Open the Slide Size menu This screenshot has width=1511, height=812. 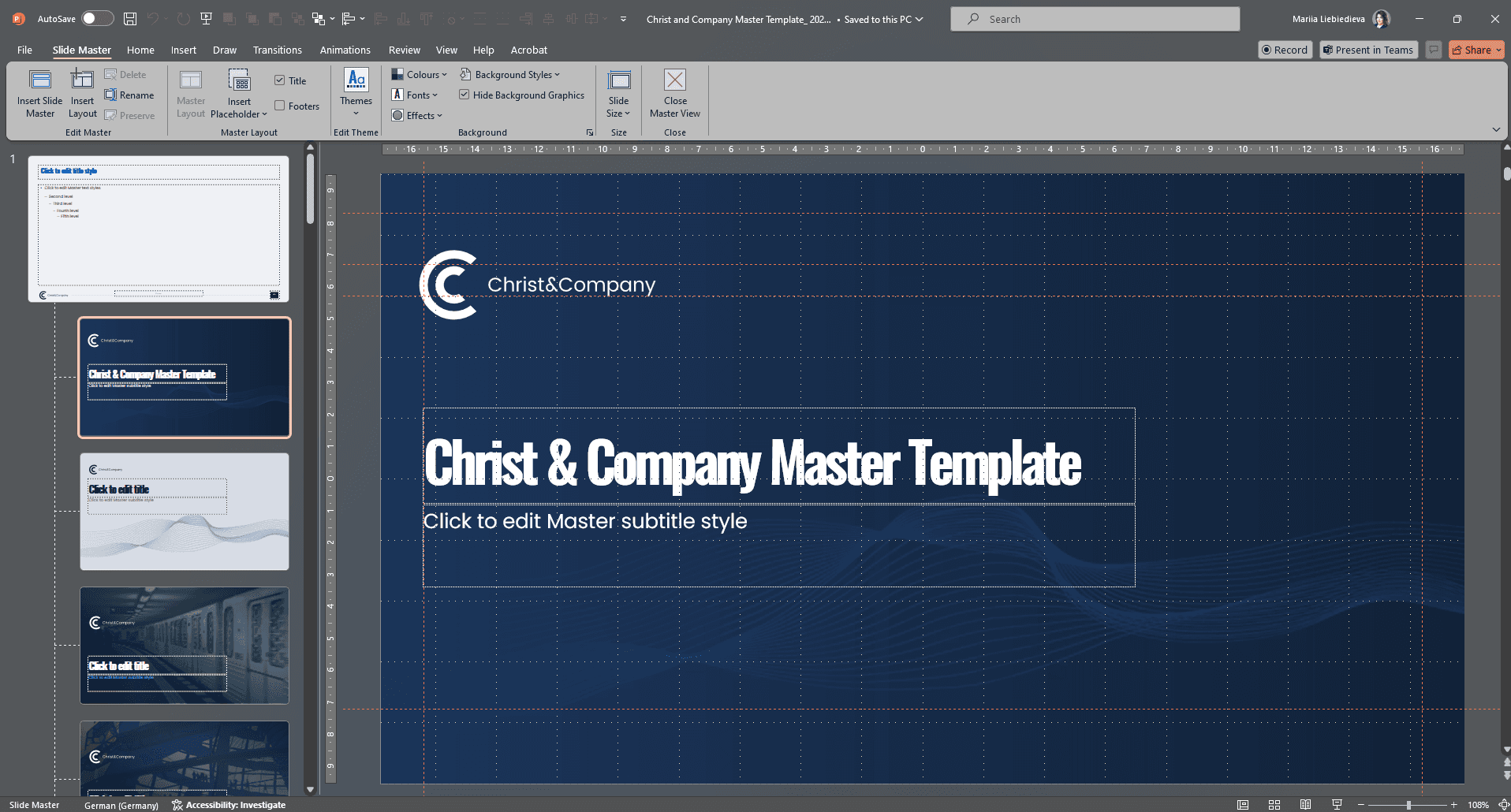coord(619,94)
